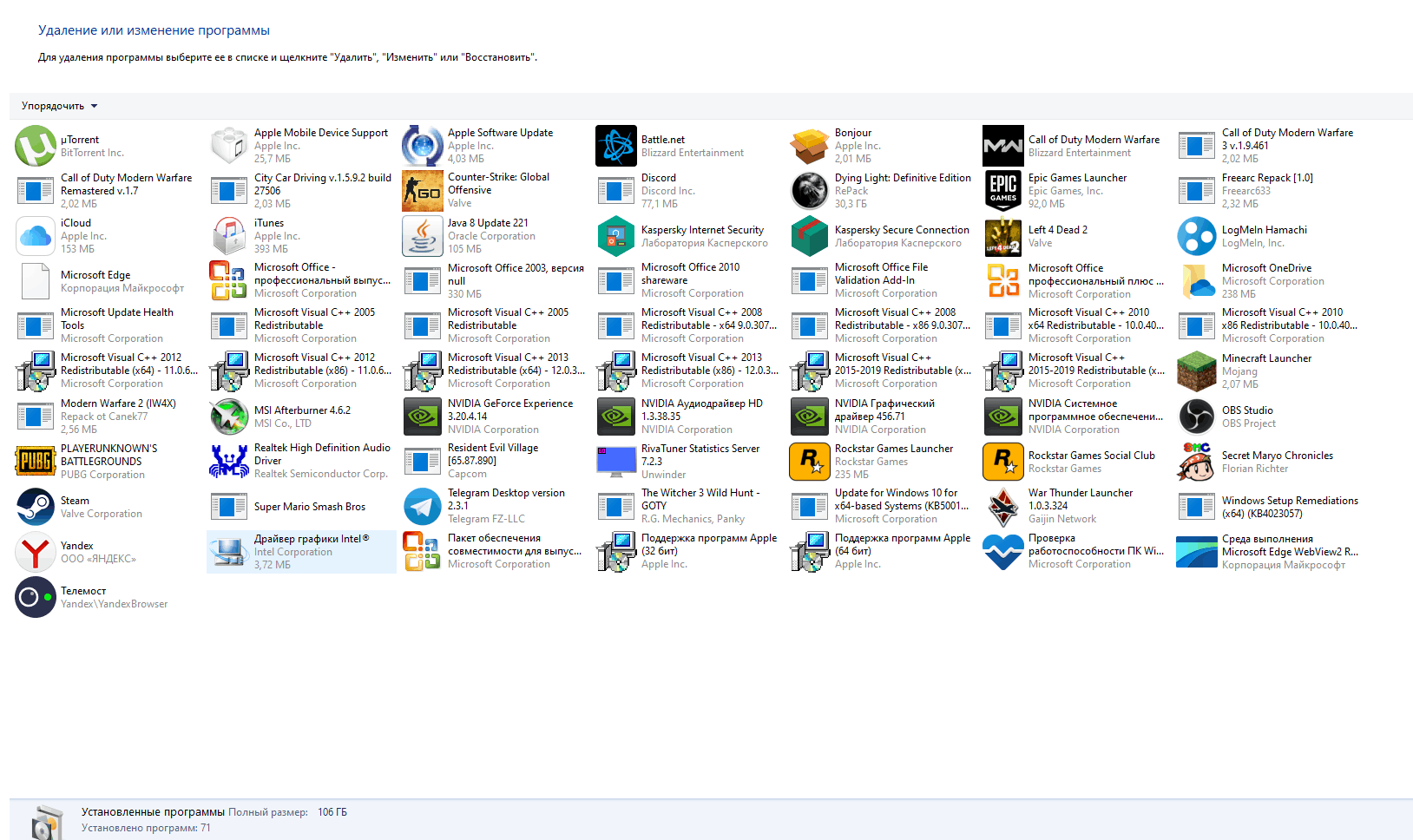Click the iCloud icon
Viewport: 1413px width, 840px height.
pyautogui.click(x=36, y=236)
